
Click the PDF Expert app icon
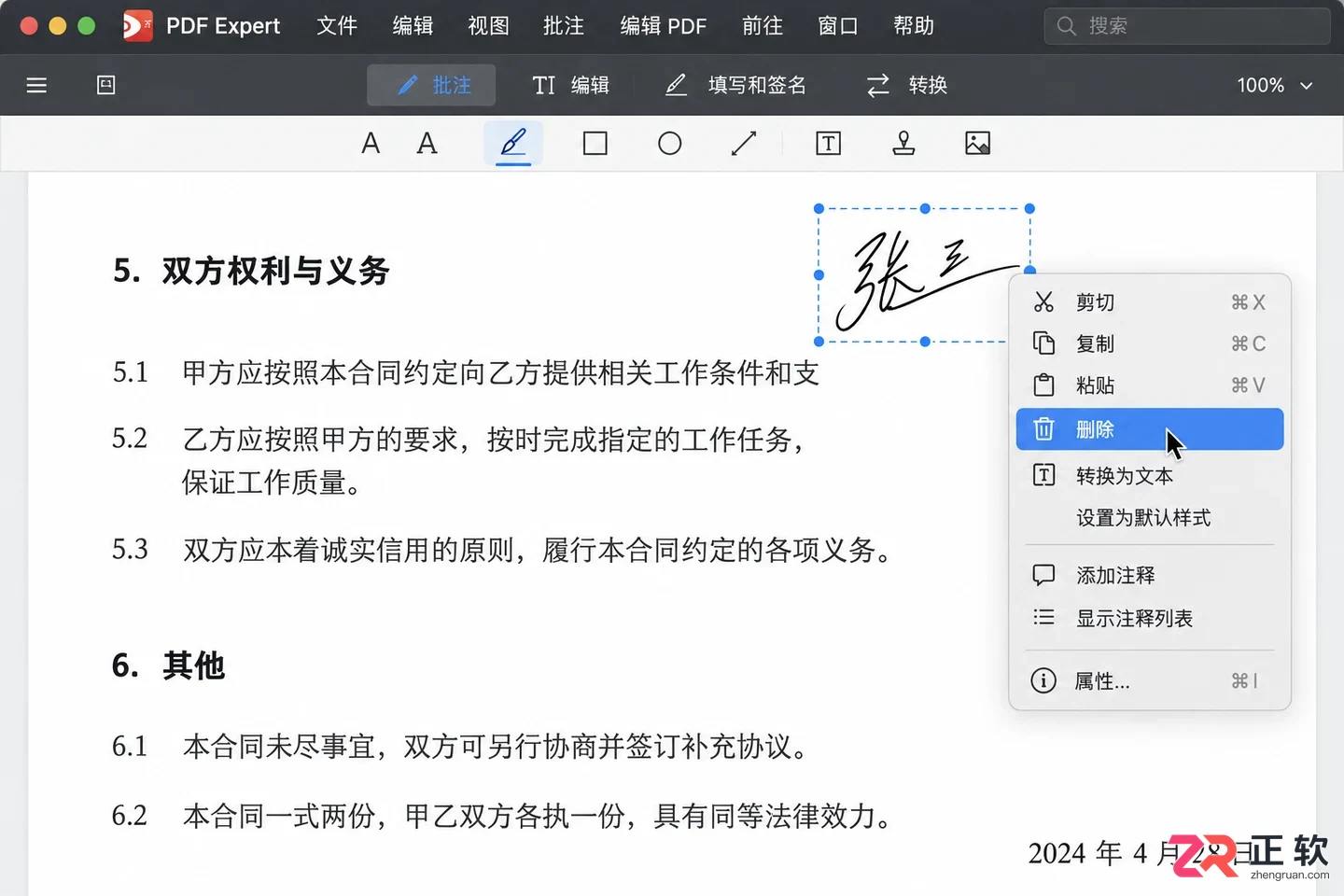(138, 26)
